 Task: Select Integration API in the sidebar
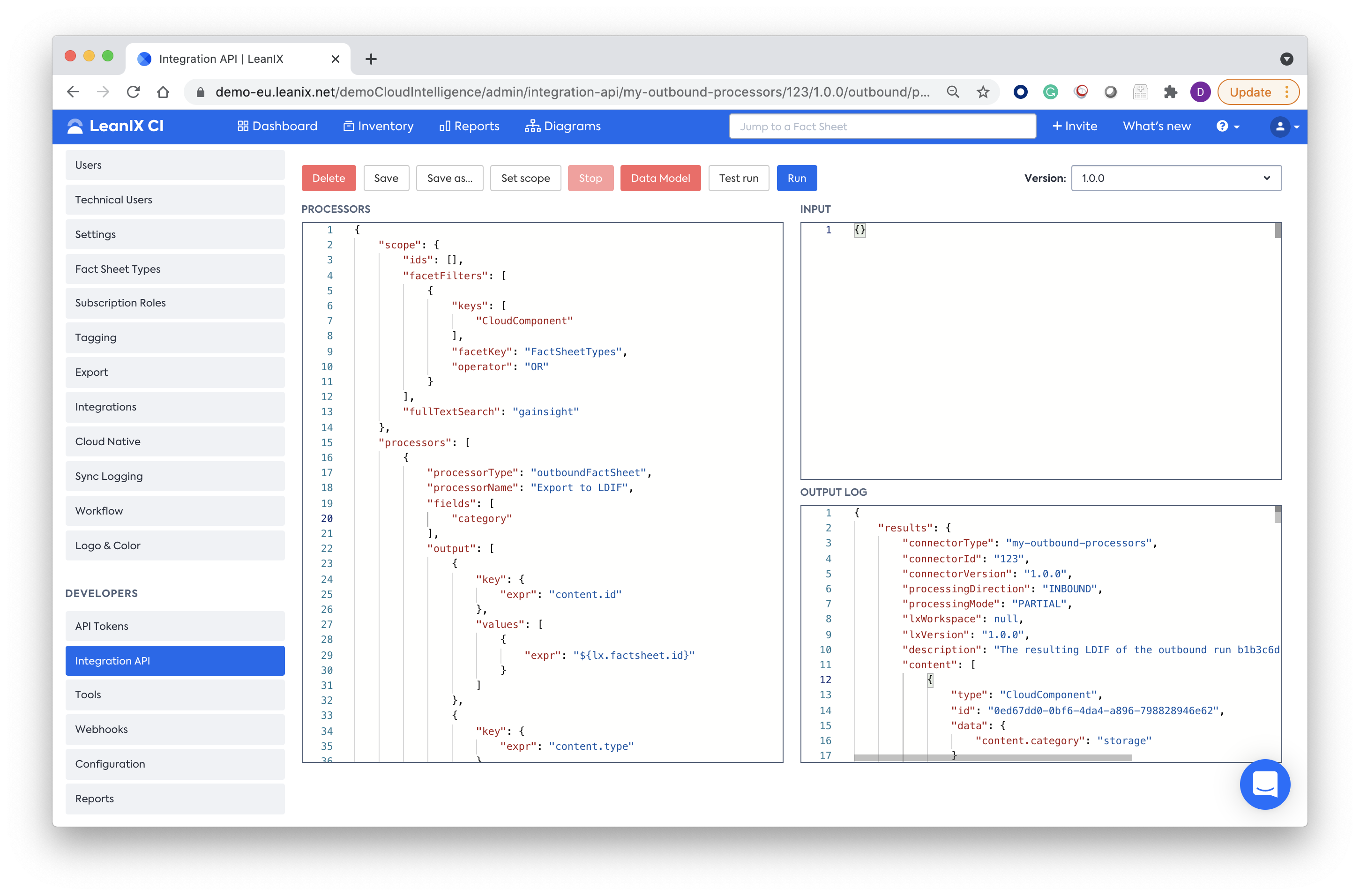click(175, 661)
